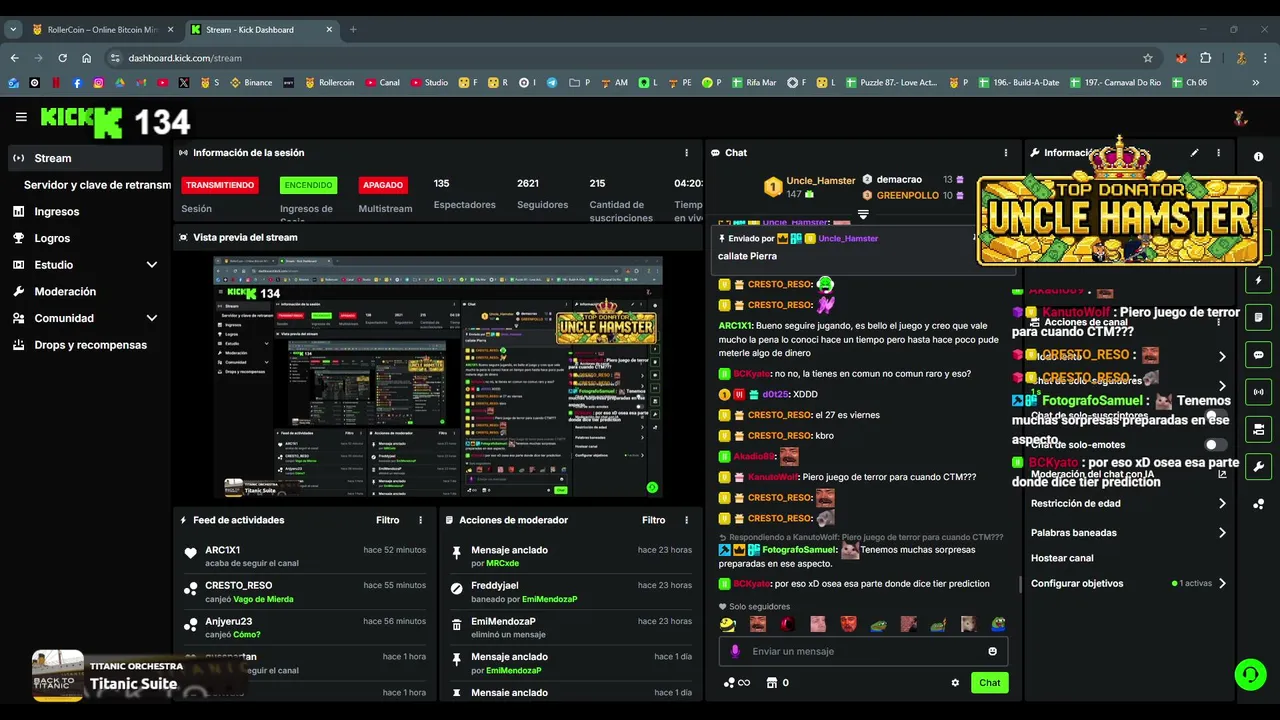Open Filtro in Acciones de moderador
The image size is (1280, 720).
click(x=654, y=520)
